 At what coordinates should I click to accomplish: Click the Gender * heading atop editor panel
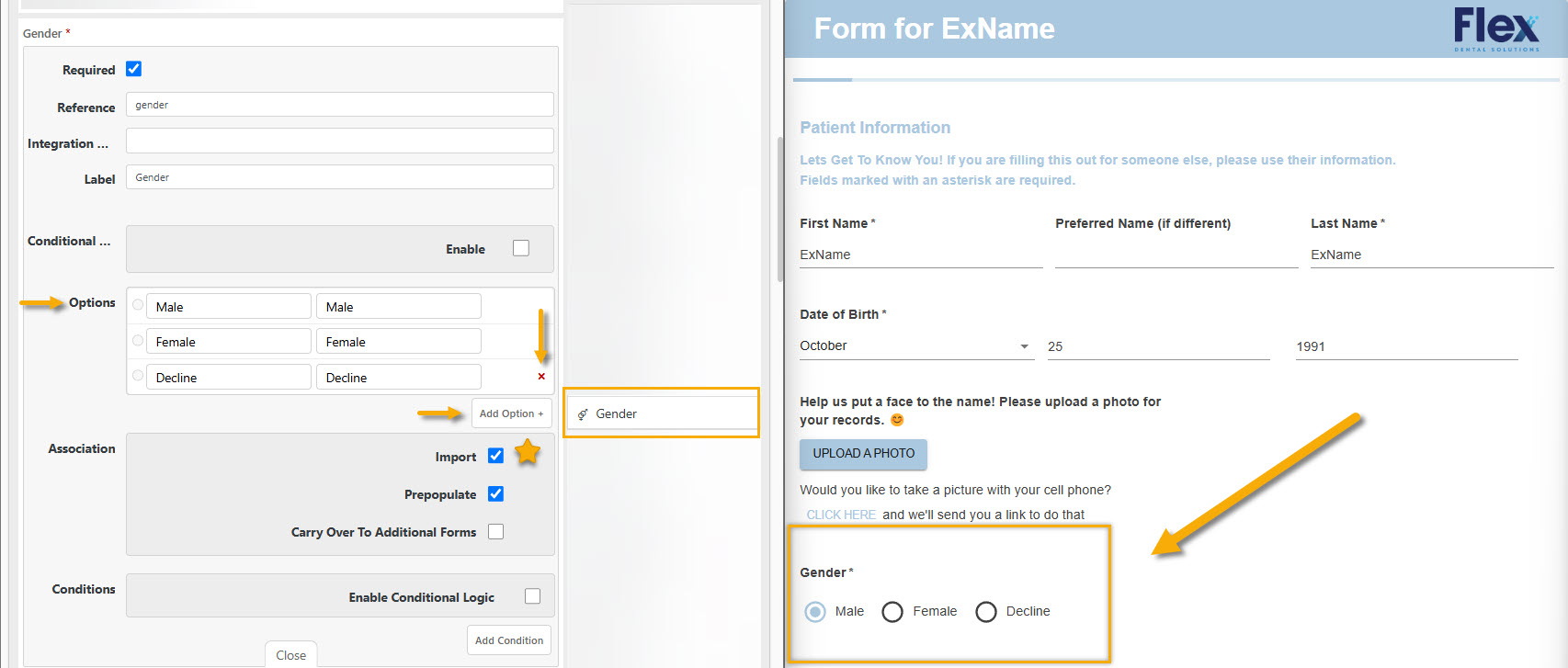[x=47, y=33]
